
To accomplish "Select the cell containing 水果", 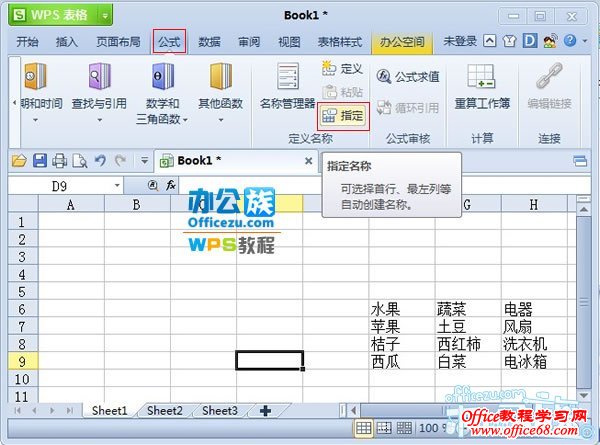I will 402,308.
